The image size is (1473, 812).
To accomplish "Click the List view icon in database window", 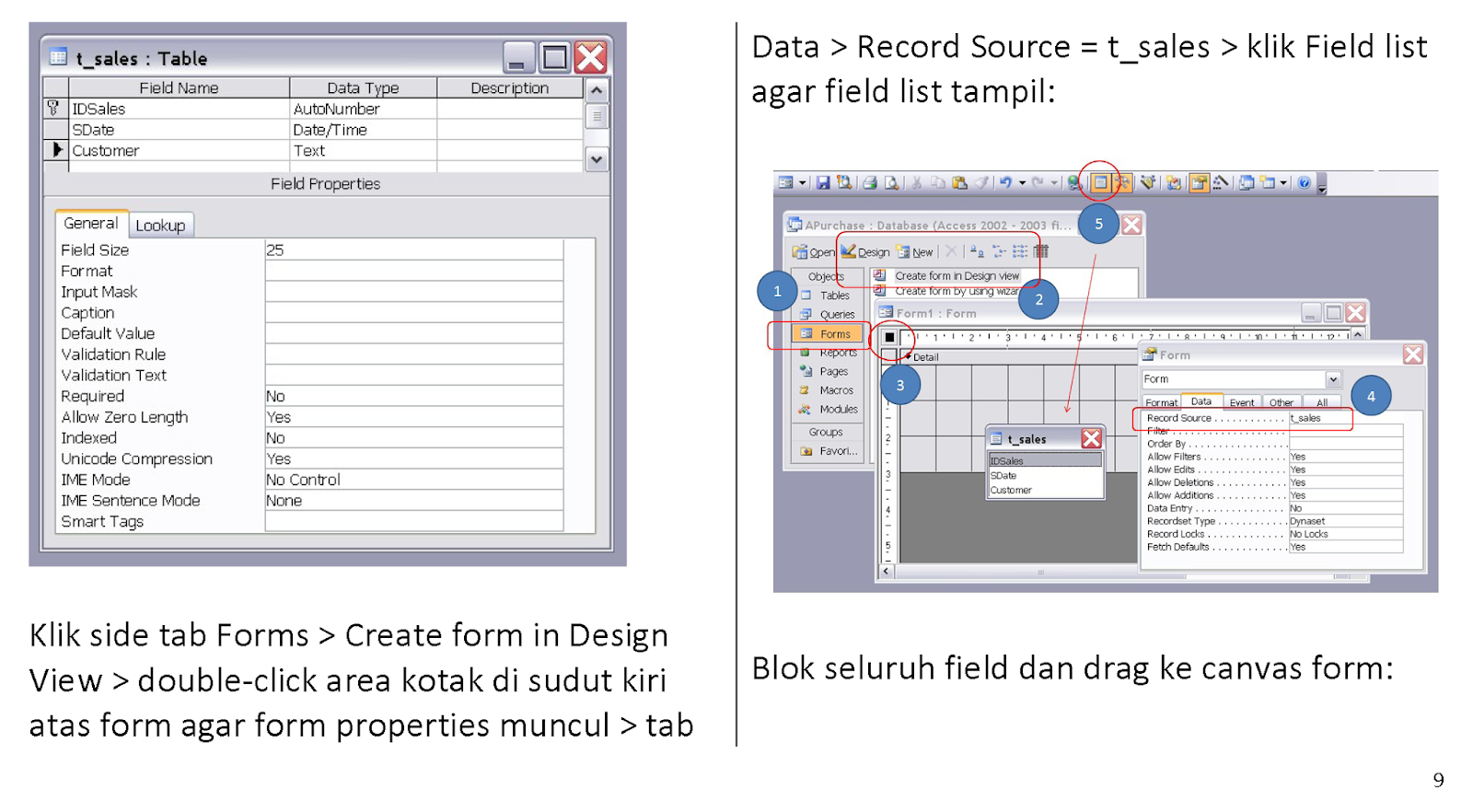I will pyautogui.click(x=1020, y=251).
